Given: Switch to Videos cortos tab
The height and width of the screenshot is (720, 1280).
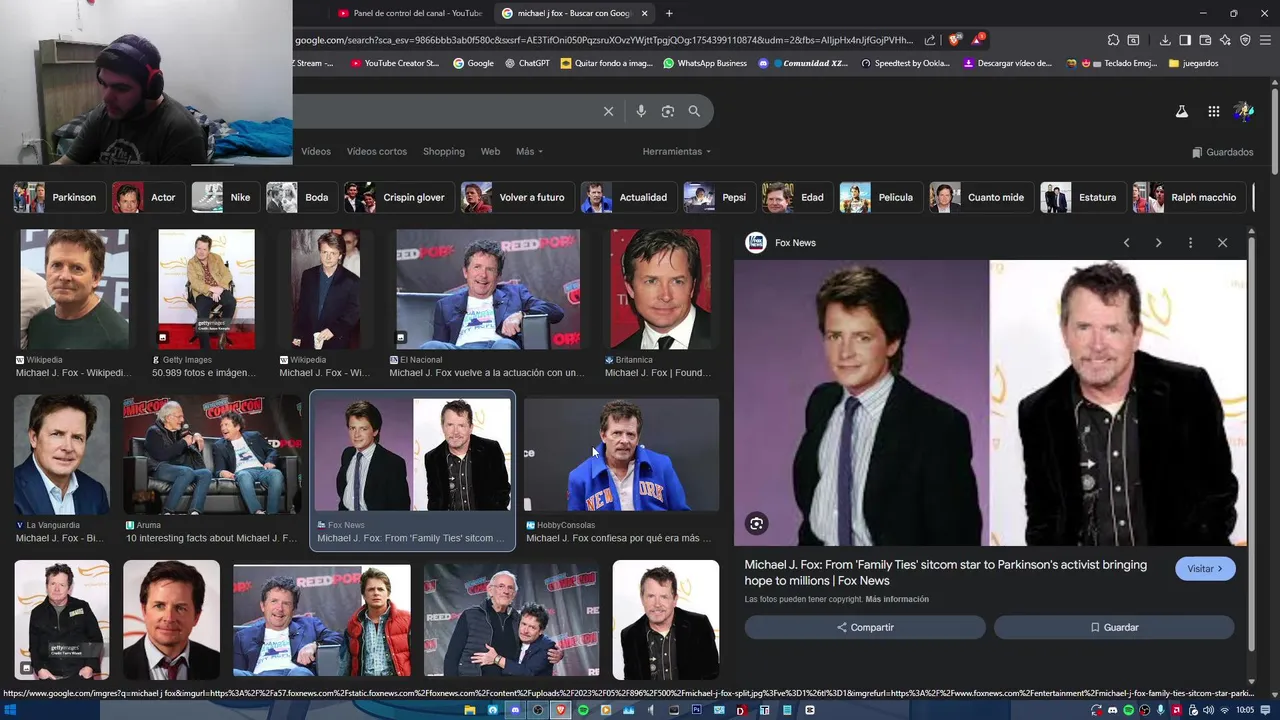Looking at the screenshot, I should (377, 151).
